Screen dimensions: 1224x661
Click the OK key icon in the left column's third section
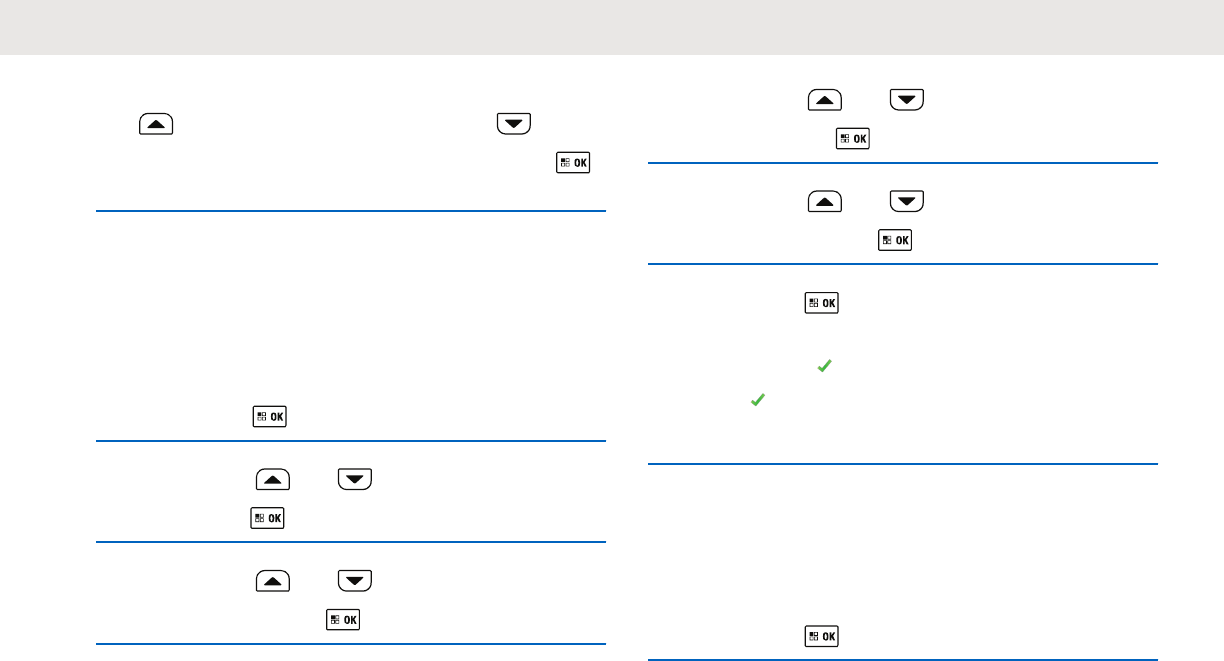[x=267, y=518]
